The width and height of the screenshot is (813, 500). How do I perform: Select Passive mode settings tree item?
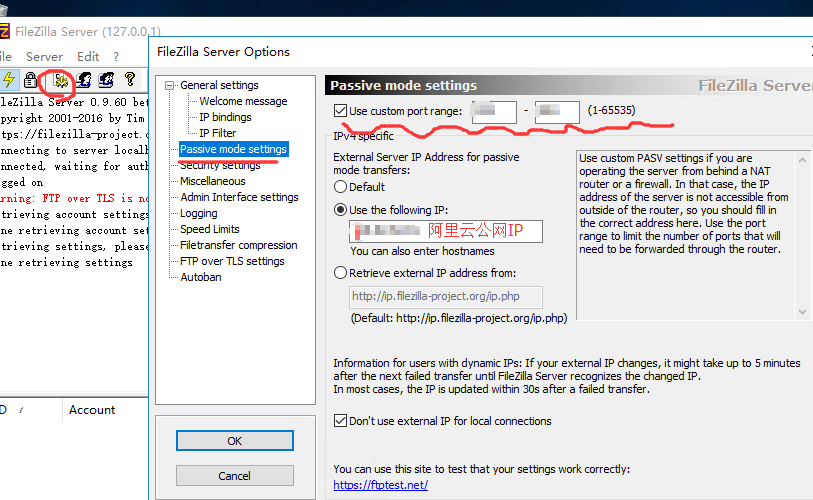(x=233, y=149)
